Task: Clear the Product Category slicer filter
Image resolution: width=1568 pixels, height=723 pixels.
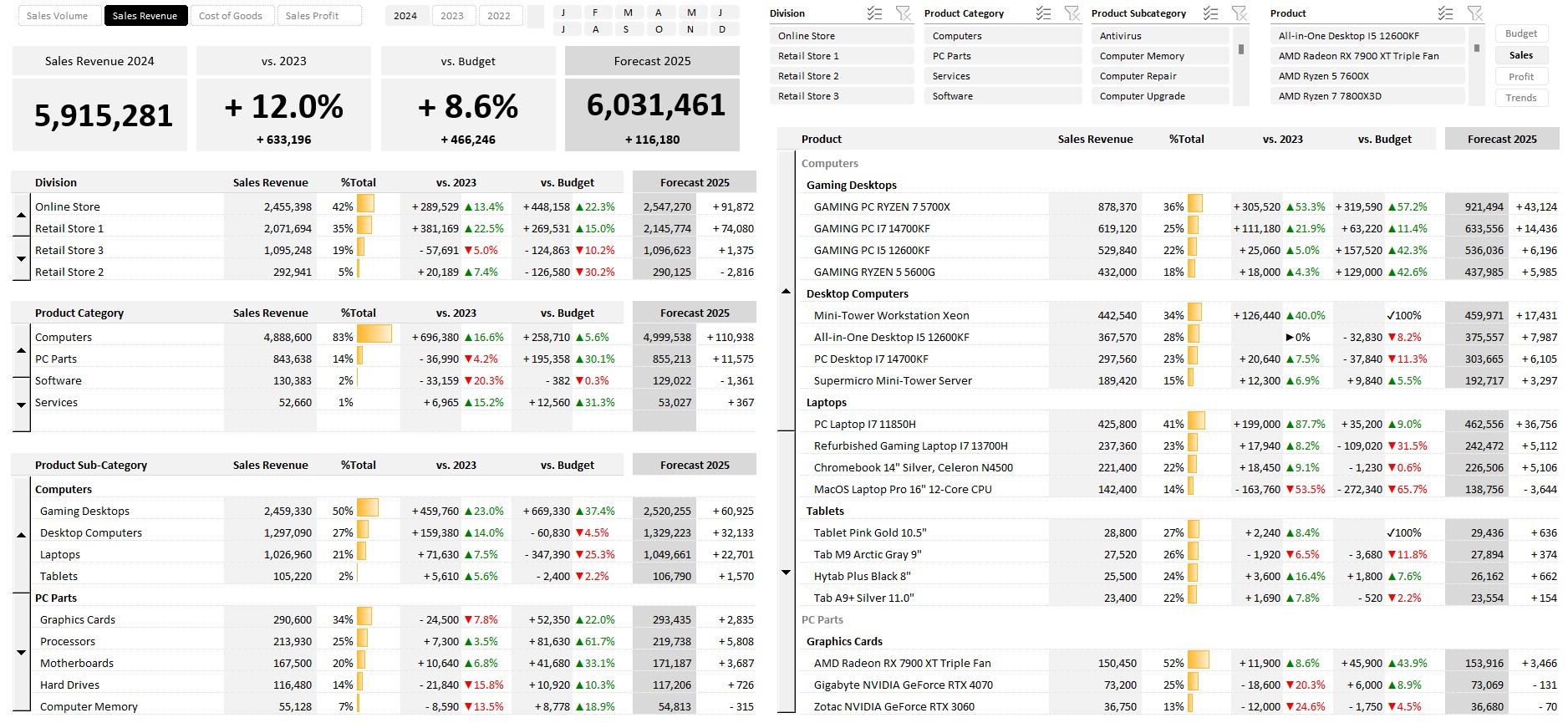Action: [1072, 13]
